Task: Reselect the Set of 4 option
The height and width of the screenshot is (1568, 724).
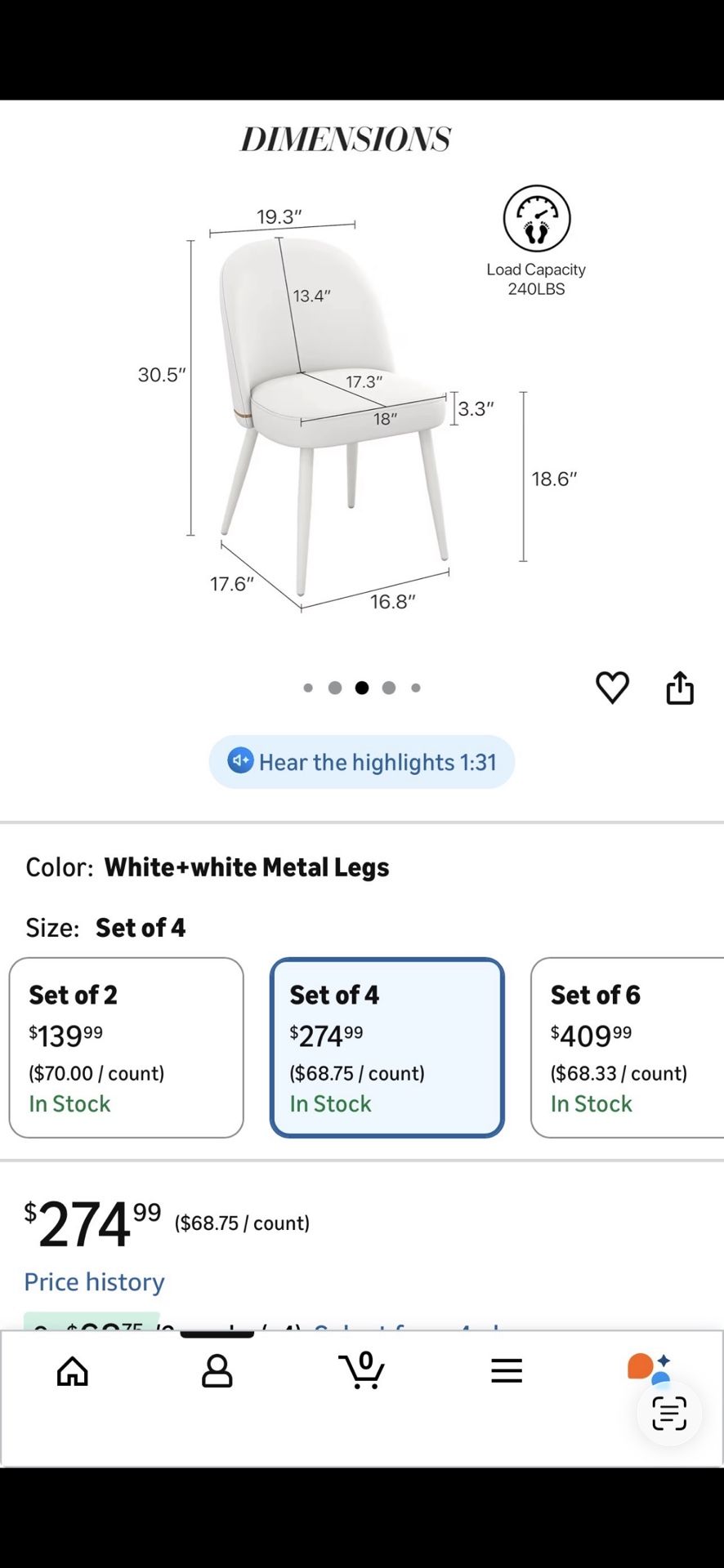Action: pyautogui.click(x=387, y=1048)
